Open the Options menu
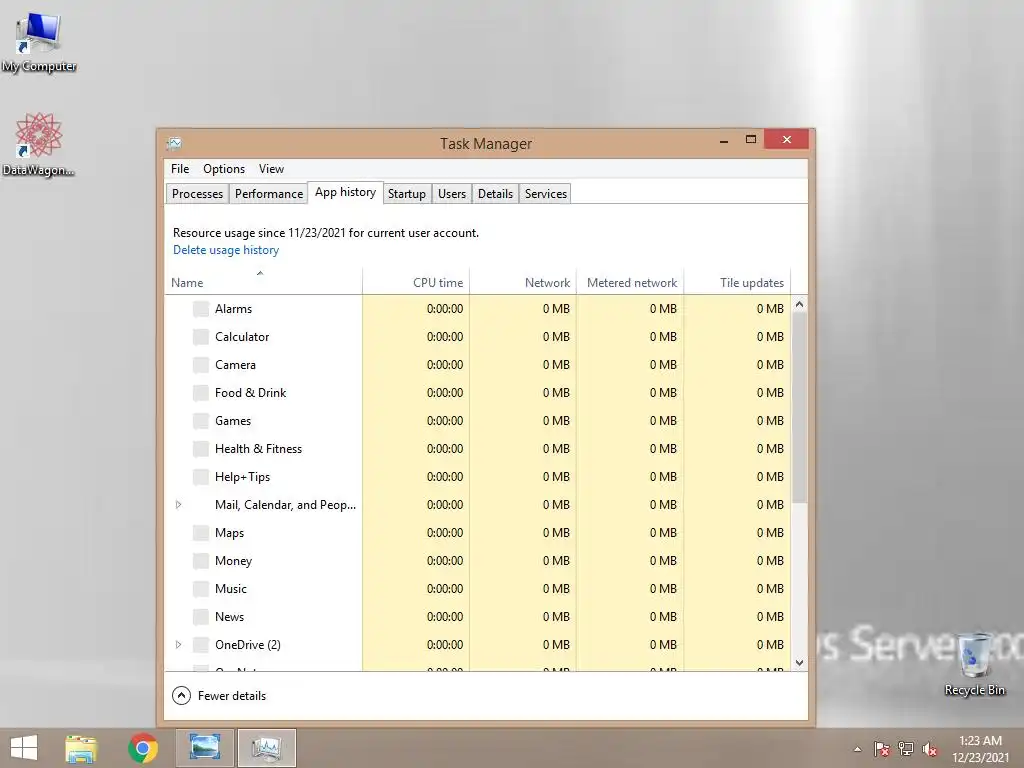This screenshot has height=768, width=1024. pyautogui.click(x=224, y=169)
